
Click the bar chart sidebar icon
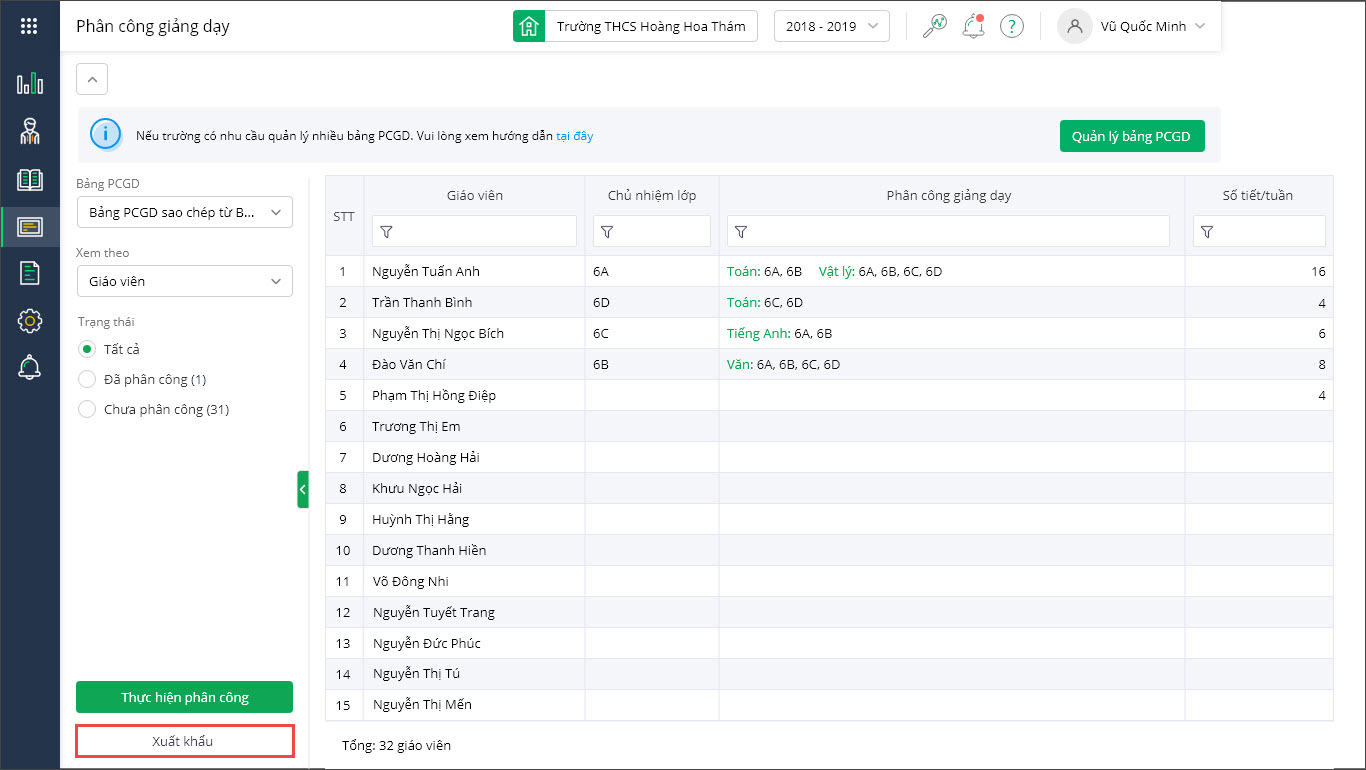click(x=30, y=83)
